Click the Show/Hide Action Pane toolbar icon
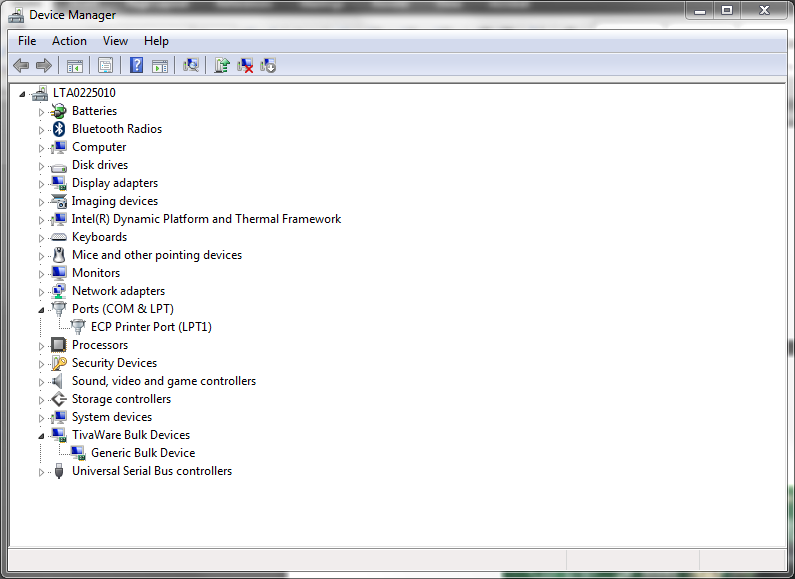Viewport: 795px width, 579px height. (160, 65)
